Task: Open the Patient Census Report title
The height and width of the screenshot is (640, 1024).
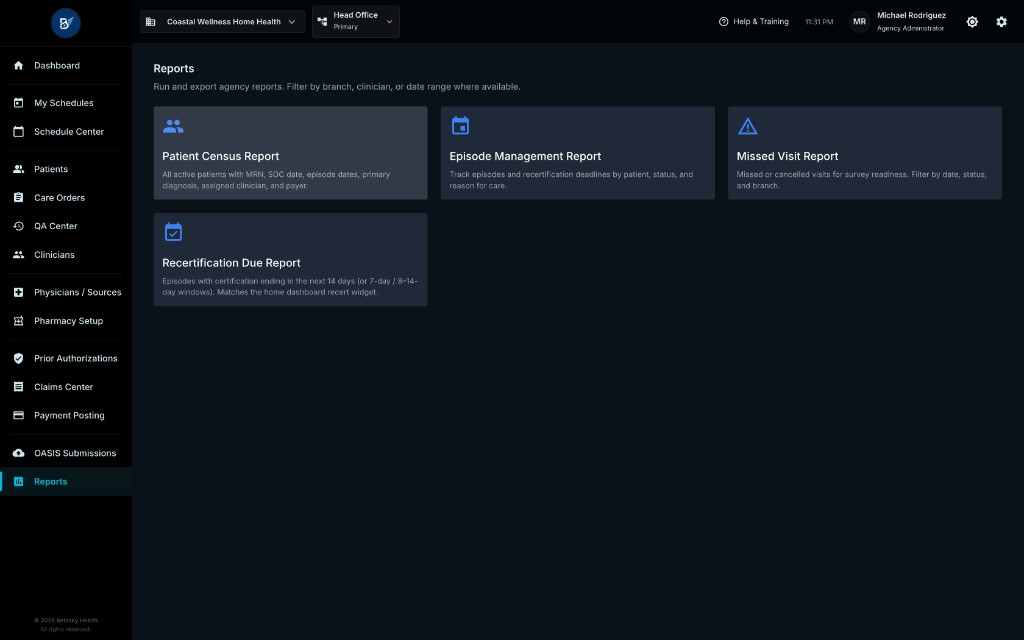Action: 221,156
